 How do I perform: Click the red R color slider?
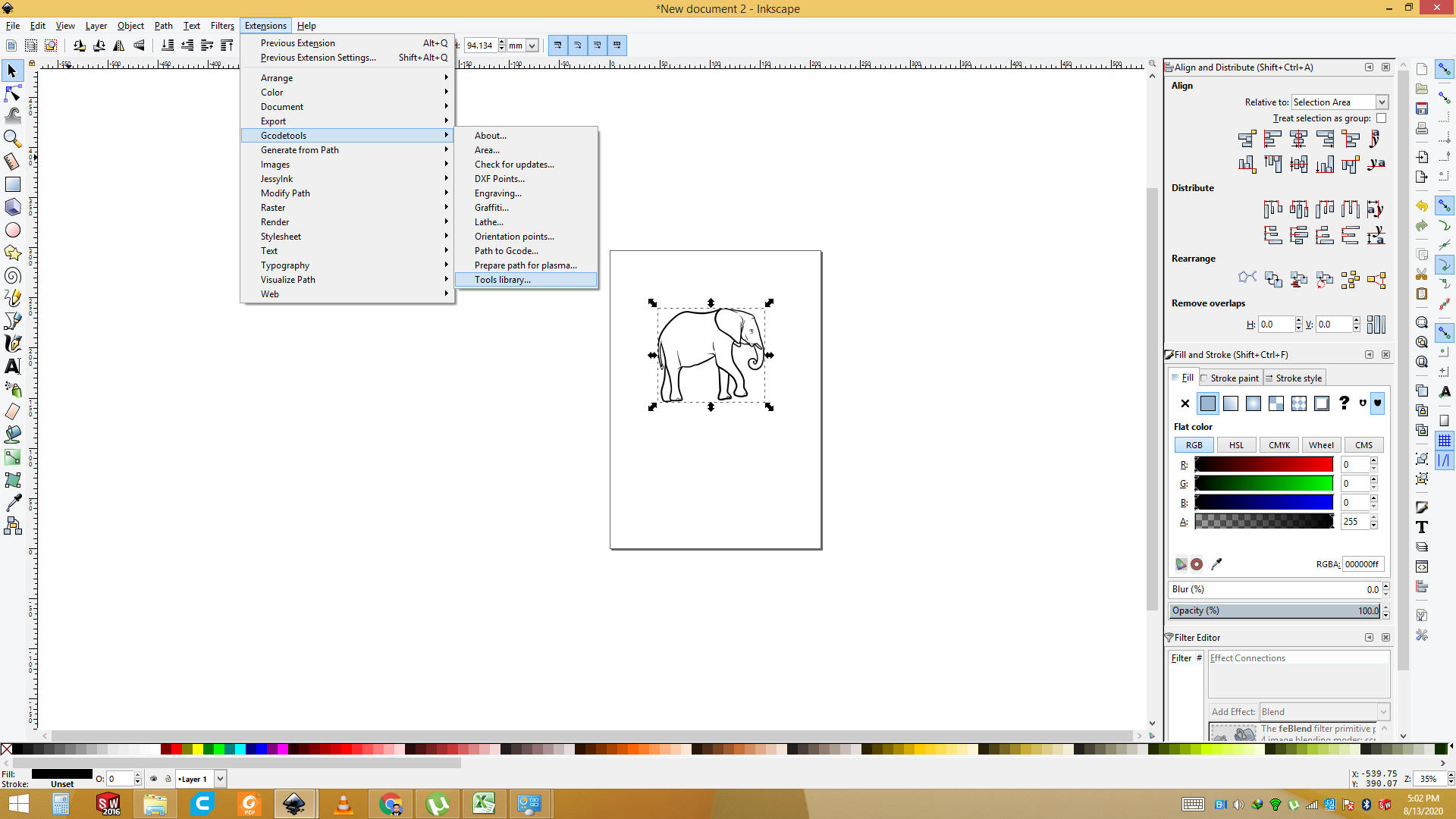coord(1263,465)
